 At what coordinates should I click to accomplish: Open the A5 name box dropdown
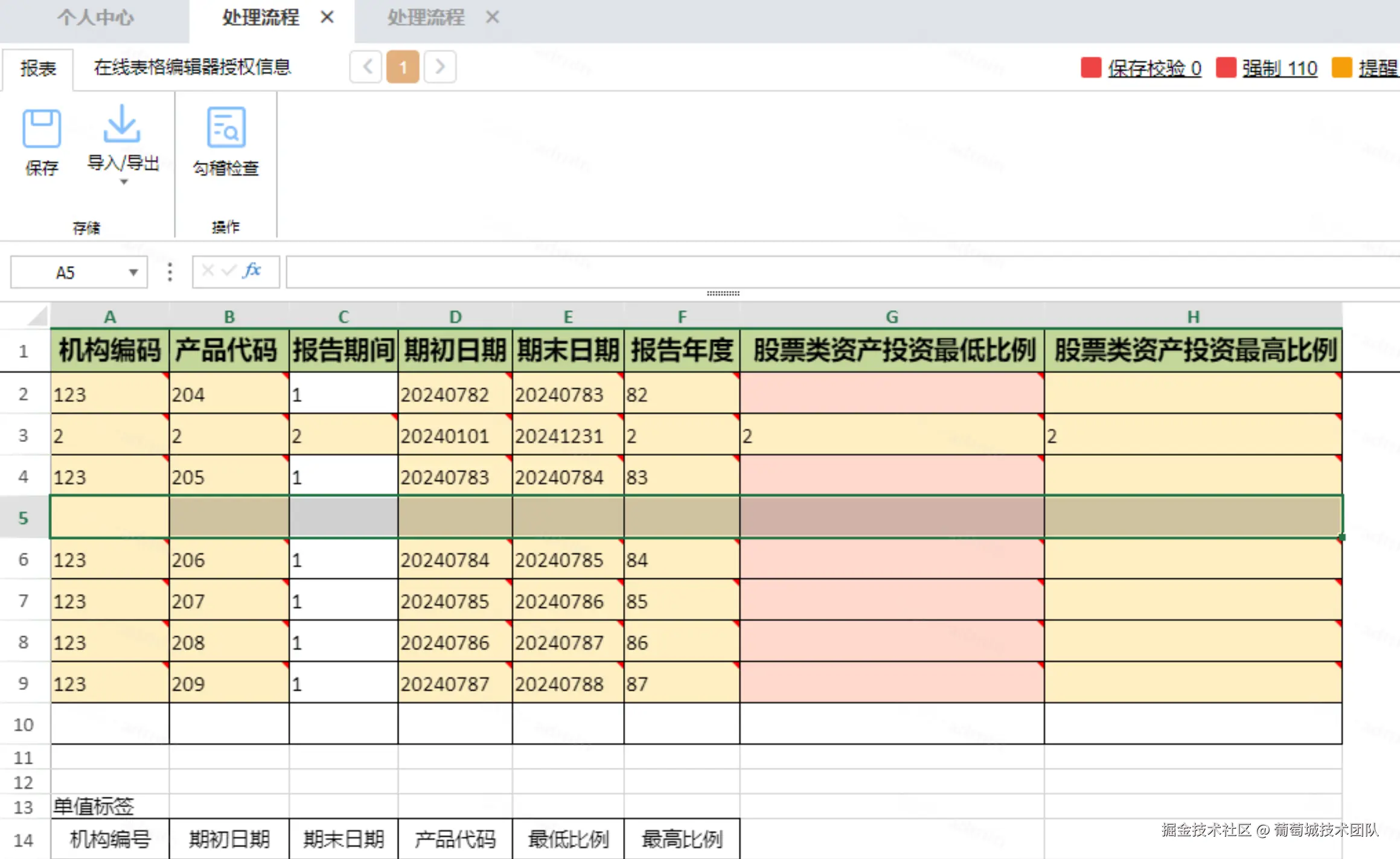point(133,272)
